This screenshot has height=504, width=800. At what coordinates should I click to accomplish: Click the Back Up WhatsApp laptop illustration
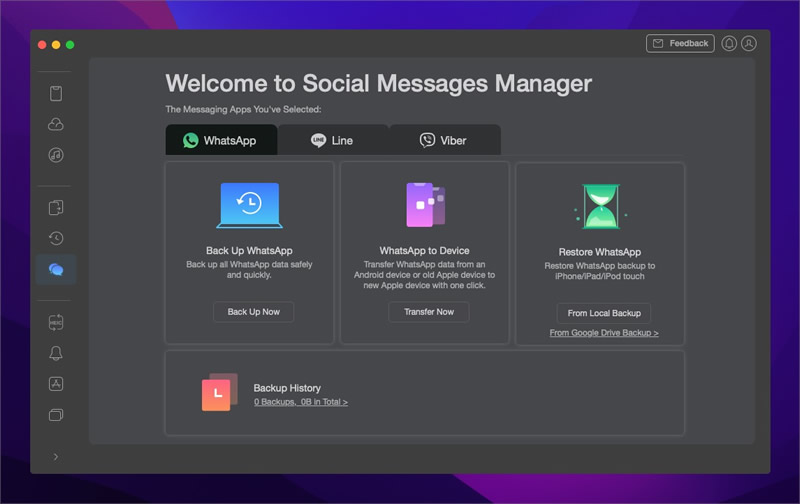pos(249,205)
